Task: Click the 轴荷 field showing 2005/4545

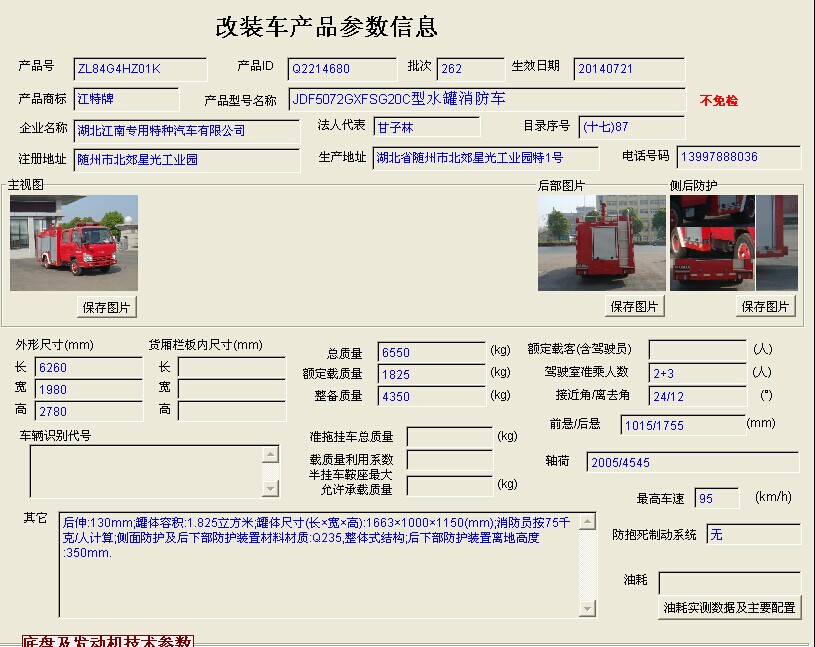Action: 693,463
